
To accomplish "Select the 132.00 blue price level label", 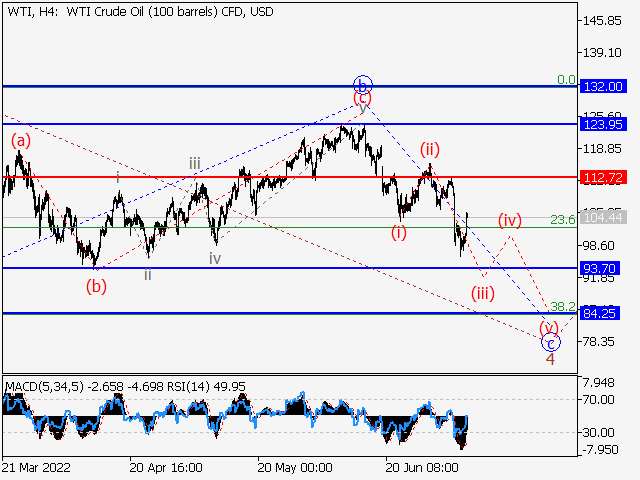I will coord(603,87).
